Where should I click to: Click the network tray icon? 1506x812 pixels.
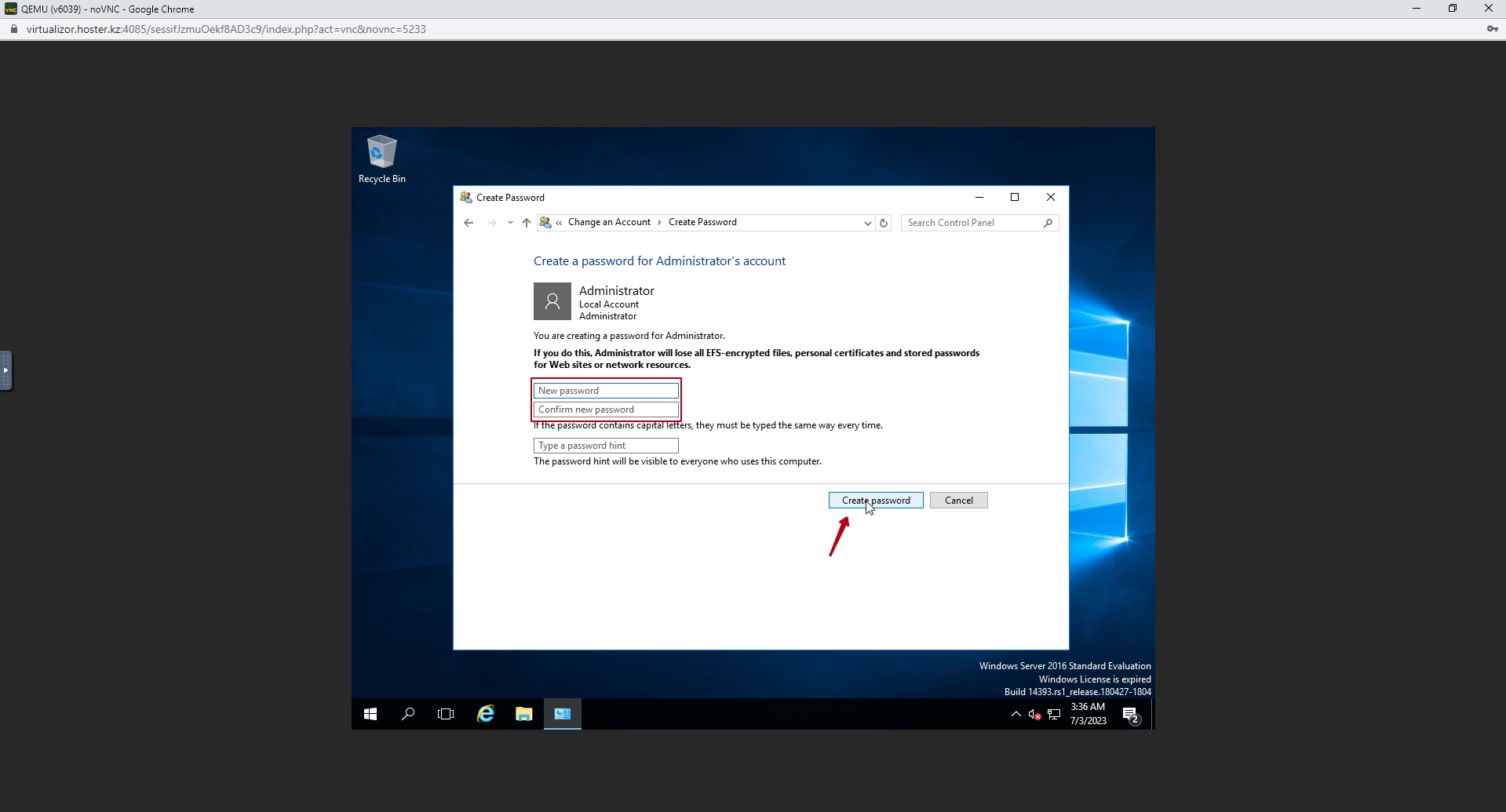(x=1054, y=714)
